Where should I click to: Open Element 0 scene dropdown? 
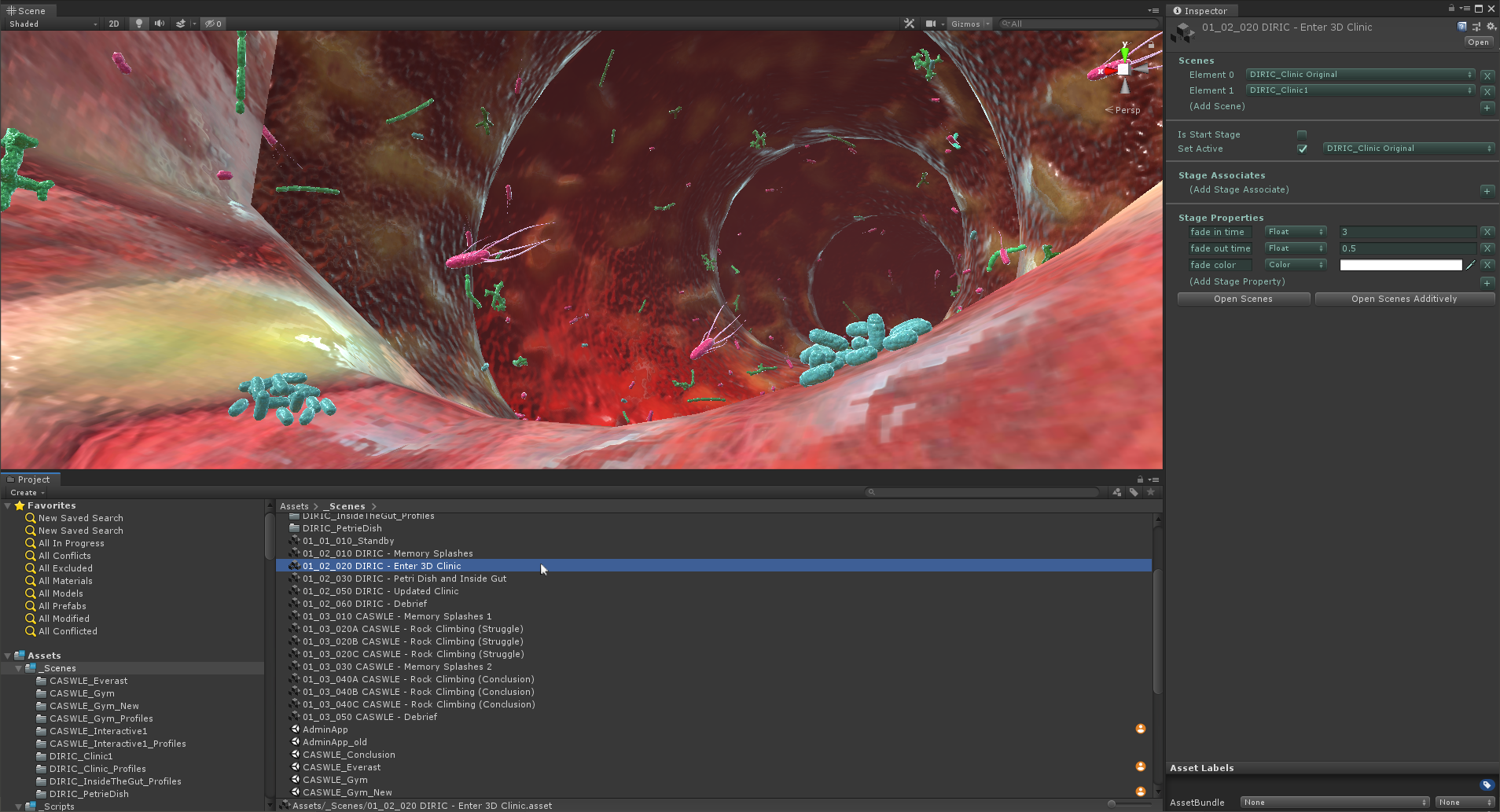click(1361, 75)
